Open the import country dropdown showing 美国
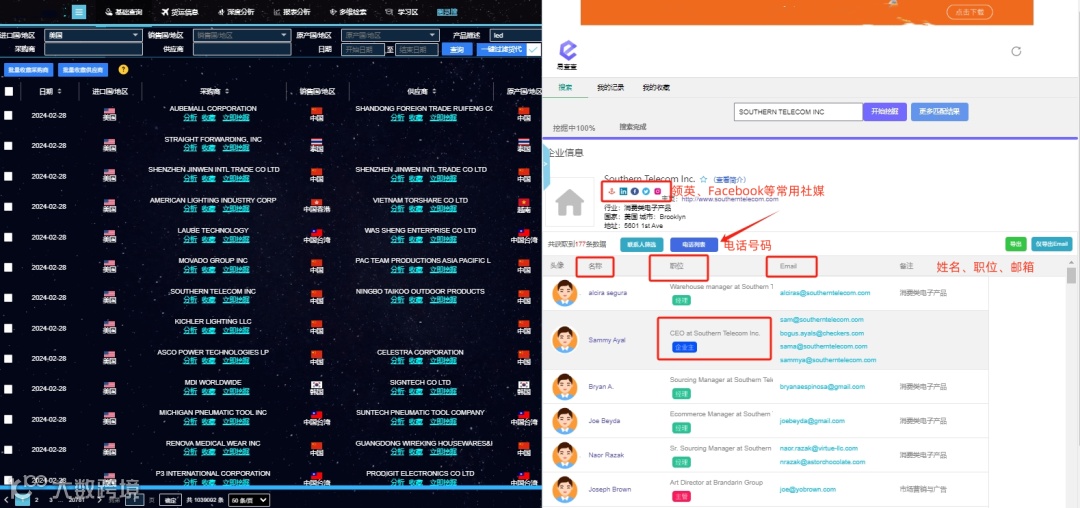Screen dimensions: 1080x508 [93, 35]
